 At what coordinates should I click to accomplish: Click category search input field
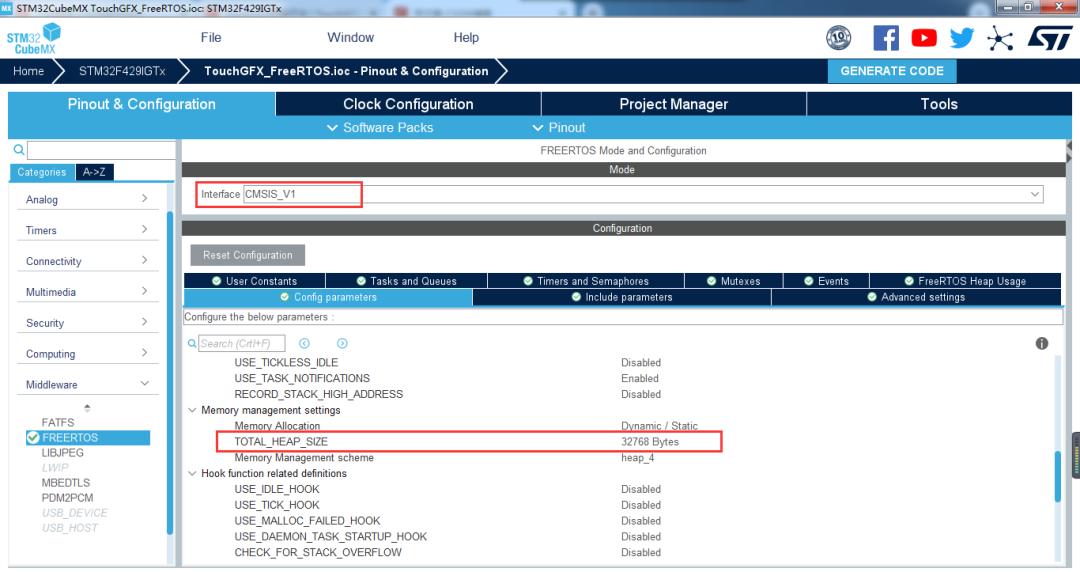point(101,150)
